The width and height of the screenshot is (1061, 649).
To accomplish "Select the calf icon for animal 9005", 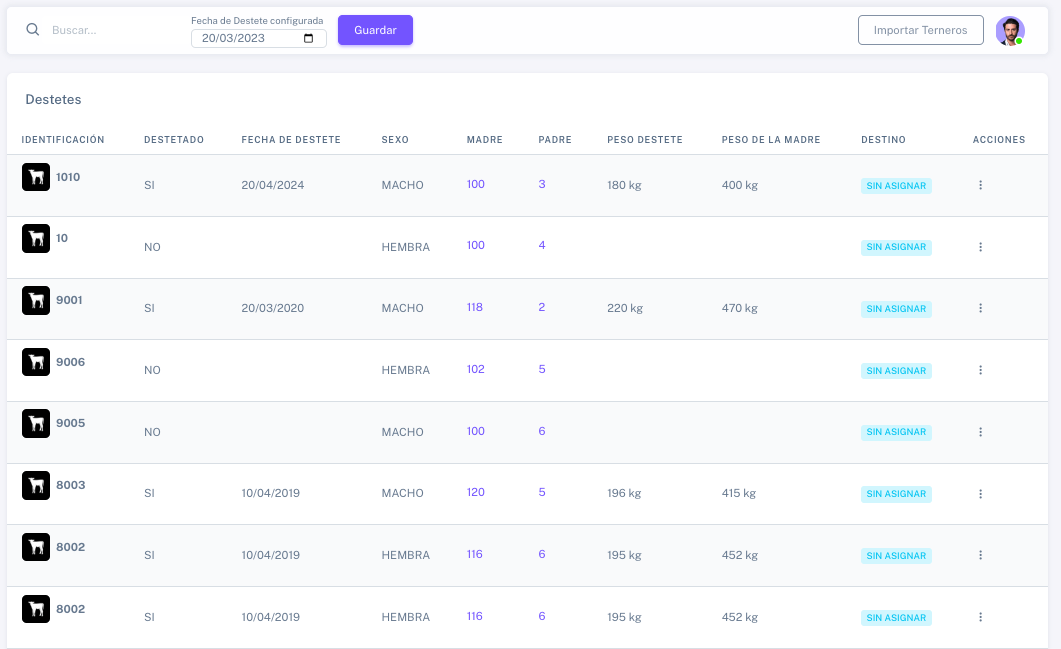I will [36, 424].
